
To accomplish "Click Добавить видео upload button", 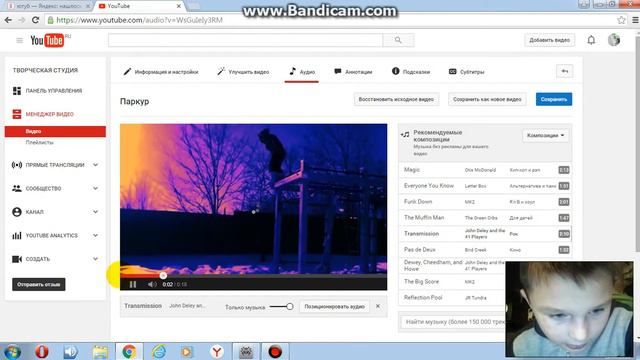I will [x=549, y=40].
